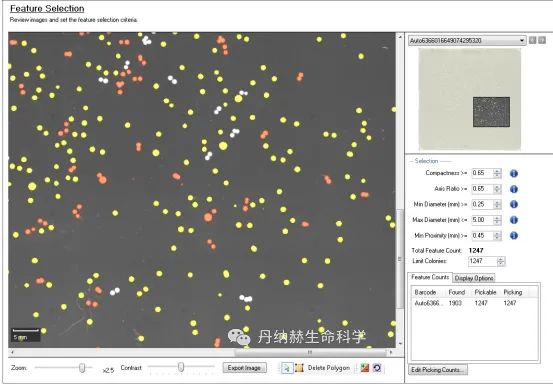Select the pointer selection tool icon
Viewport: 553px width, 384px height.
287,368
